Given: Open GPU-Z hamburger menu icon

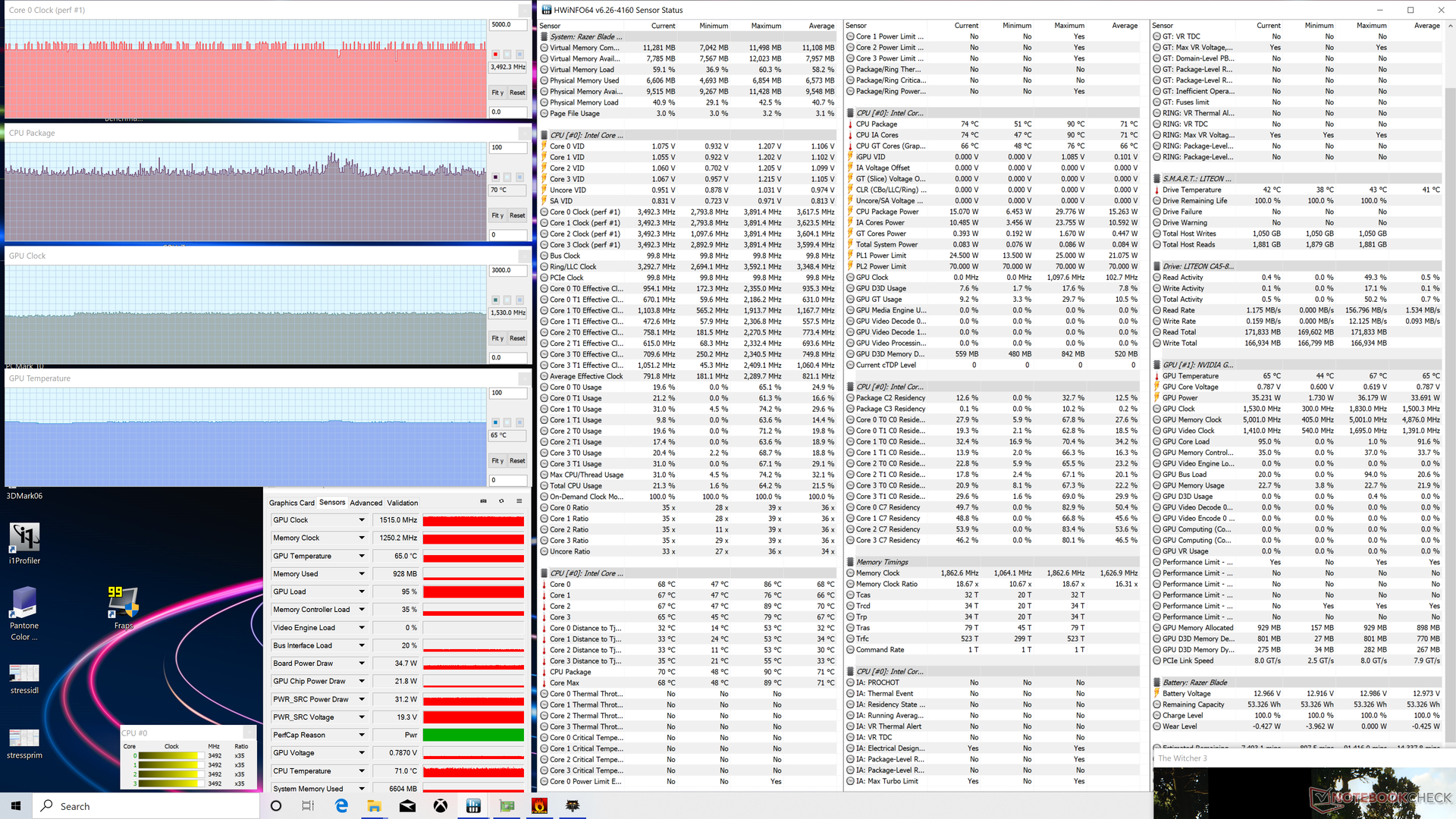Looking at the screenshot, I should pos(519,501).
